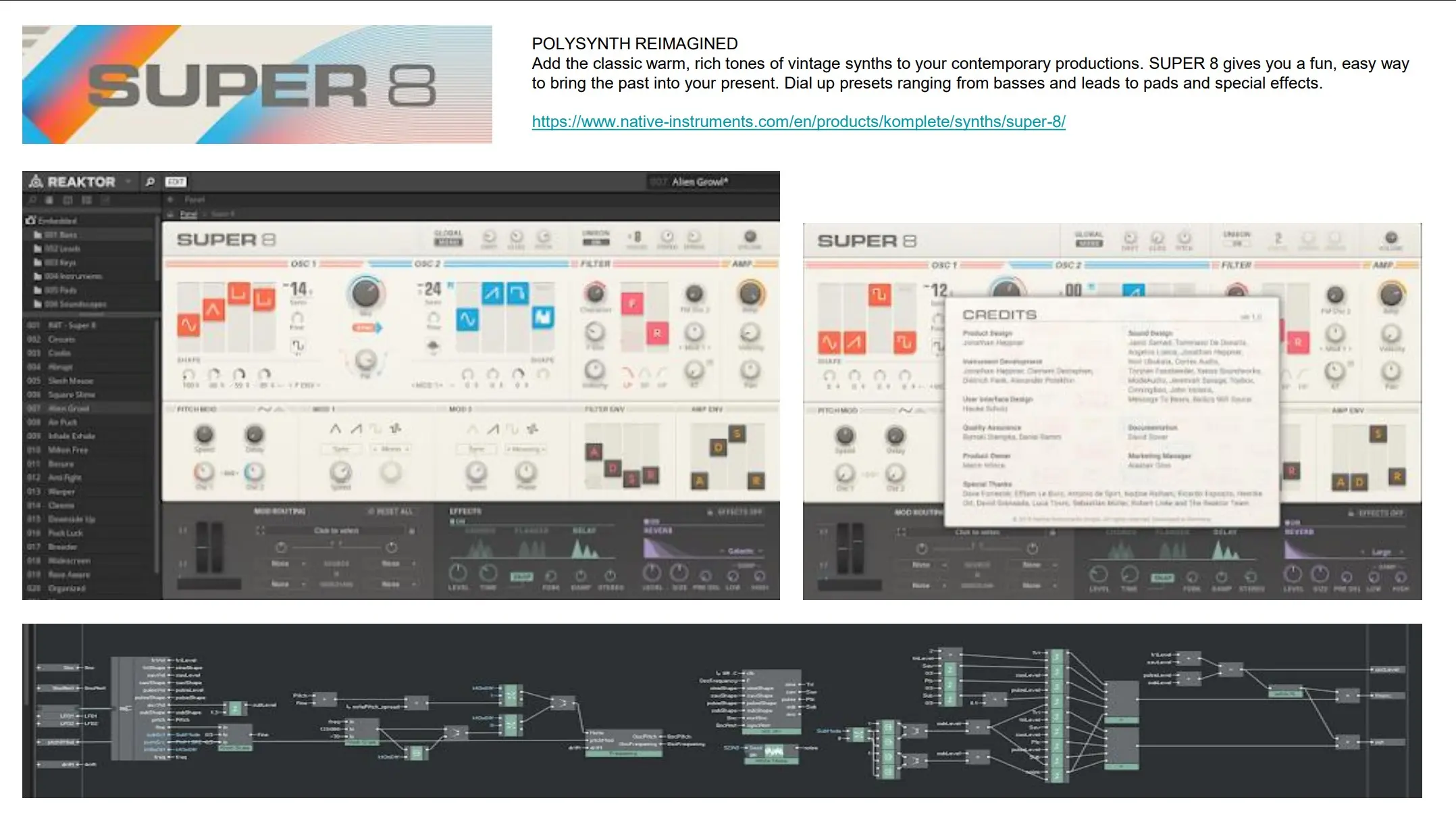Select the Panel breadcrumb in Reaktor
The image size is (1456, 821).
coord(189,214)
